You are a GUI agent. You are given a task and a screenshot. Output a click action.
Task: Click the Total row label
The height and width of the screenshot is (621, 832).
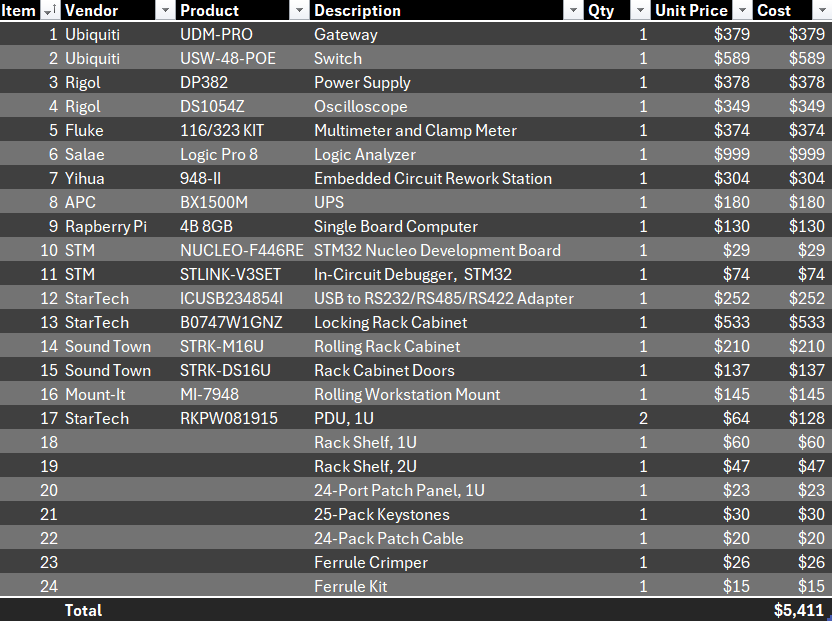(x=83, y=610)
